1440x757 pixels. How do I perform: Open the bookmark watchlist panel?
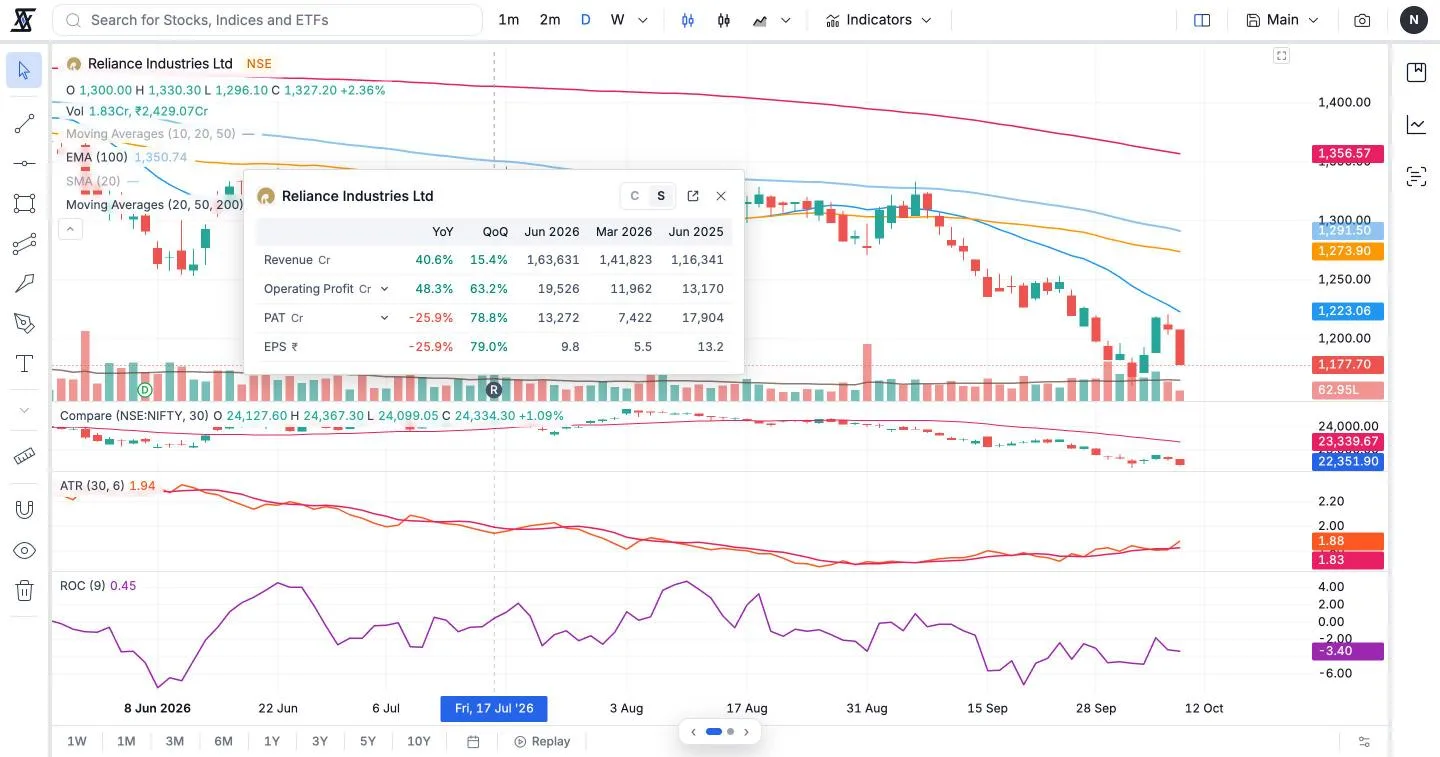click(x=1416, y=72)
